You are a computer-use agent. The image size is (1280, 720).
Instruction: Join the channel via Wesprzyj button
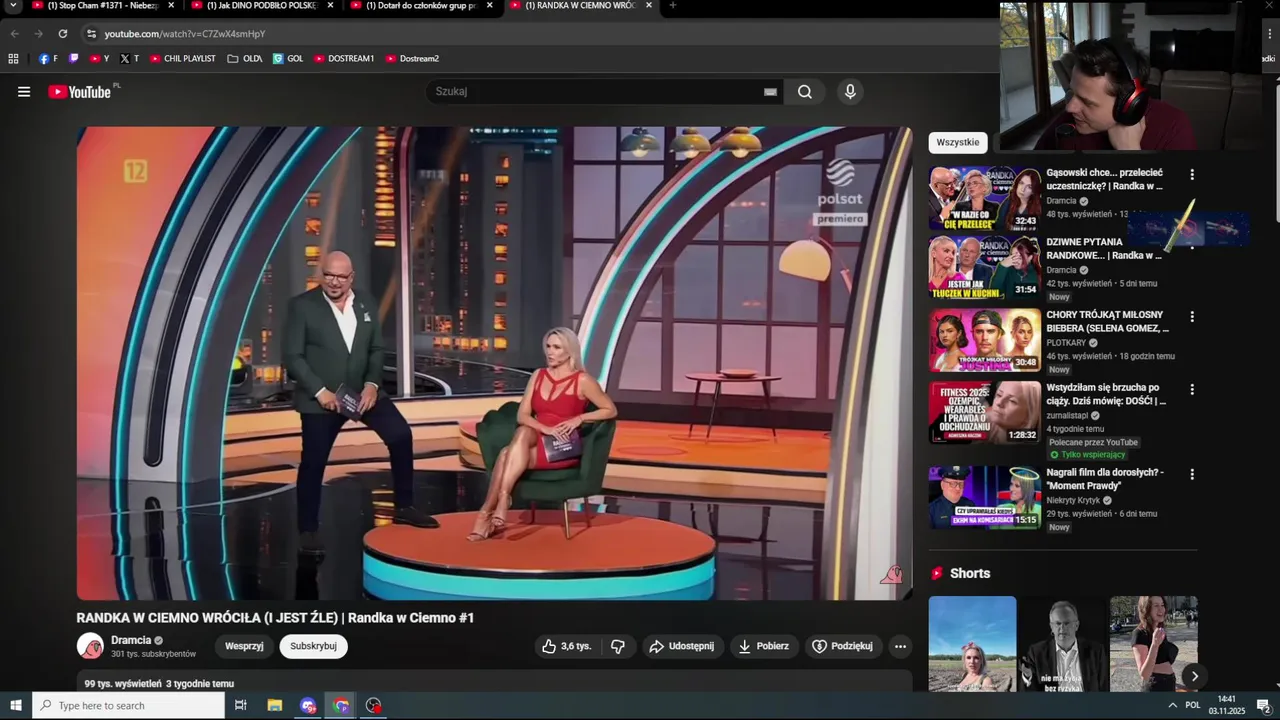pyautogui.click(x=244, y=646)
